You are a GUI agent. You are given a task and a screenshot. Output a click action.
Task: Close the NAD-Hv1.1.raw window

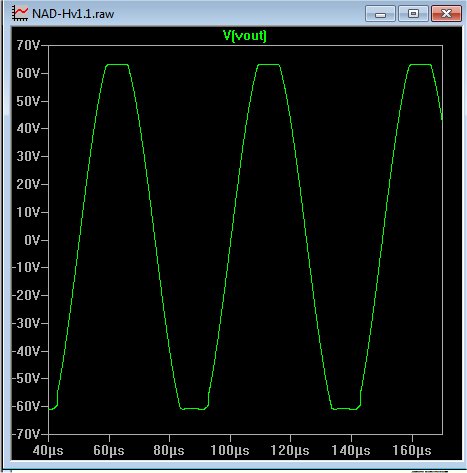click(x=446, y=14)
